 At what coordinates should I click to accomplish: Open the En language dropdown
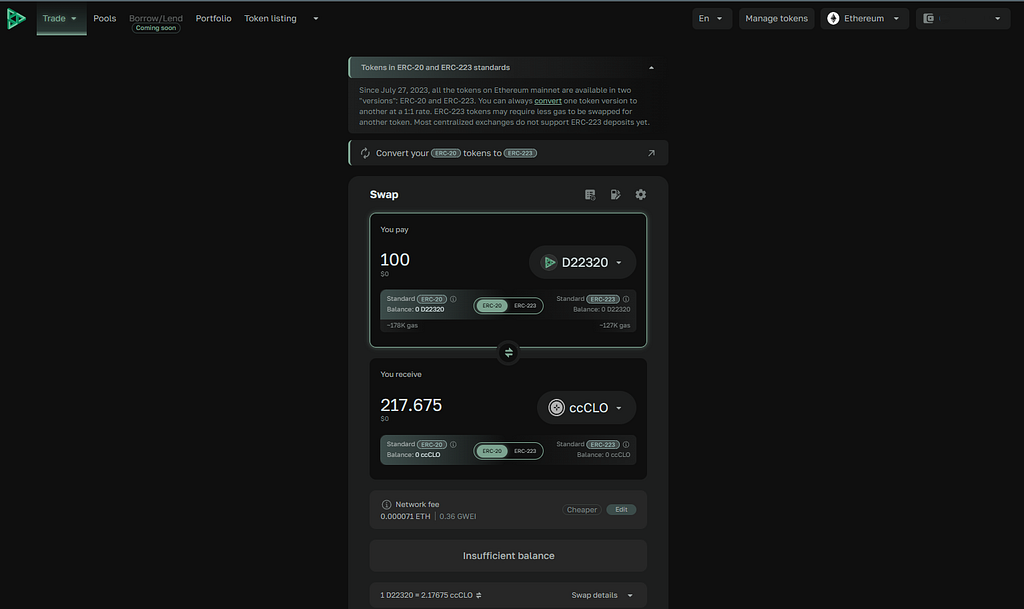(712, 18)
